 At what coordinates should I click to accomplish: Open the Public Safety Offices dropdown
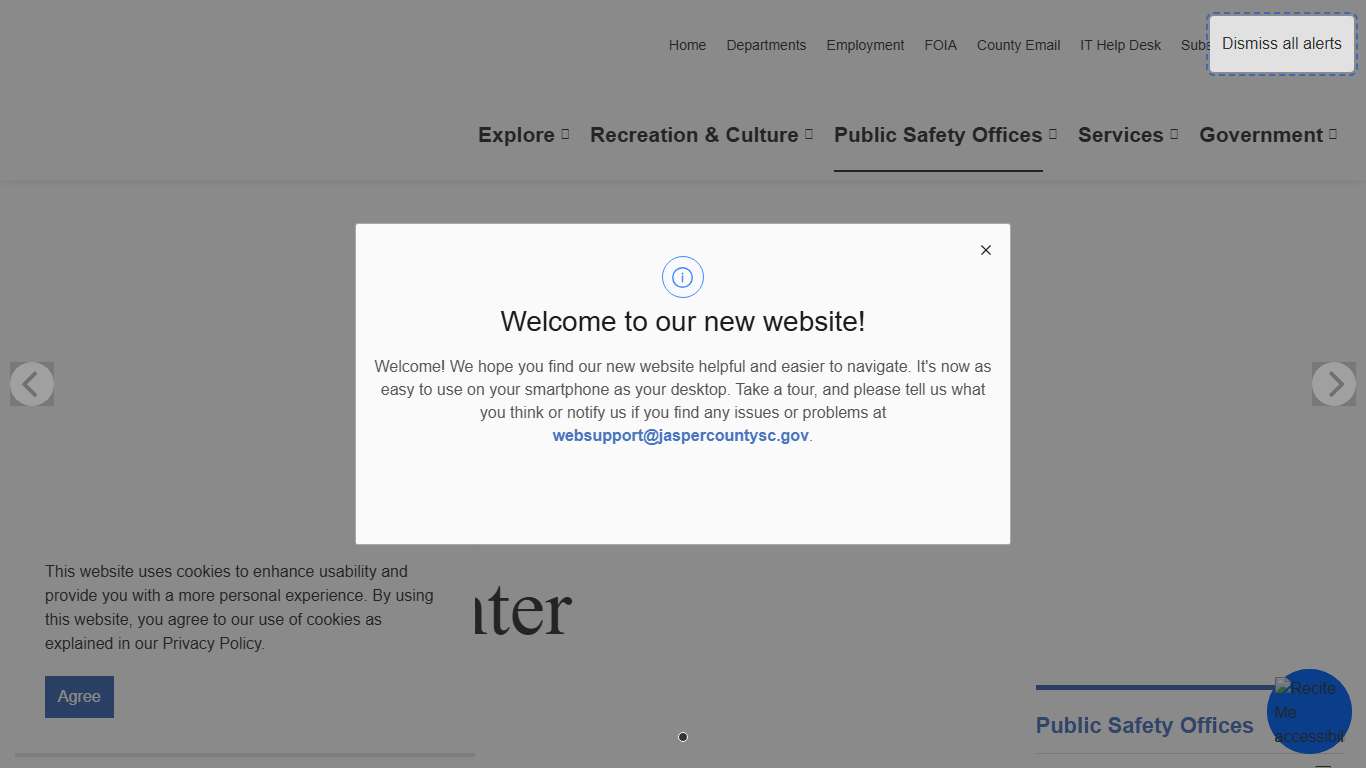tap(945, 135)
